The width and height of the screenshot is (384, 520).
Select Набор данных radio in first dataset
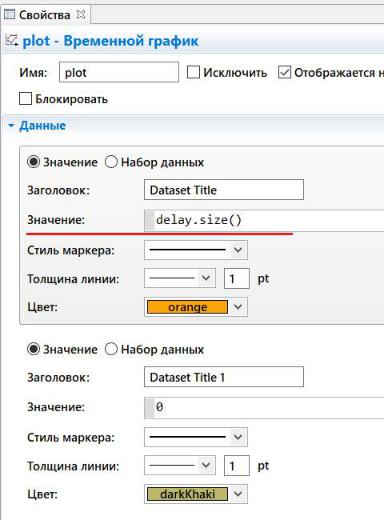tap(111, 162)
